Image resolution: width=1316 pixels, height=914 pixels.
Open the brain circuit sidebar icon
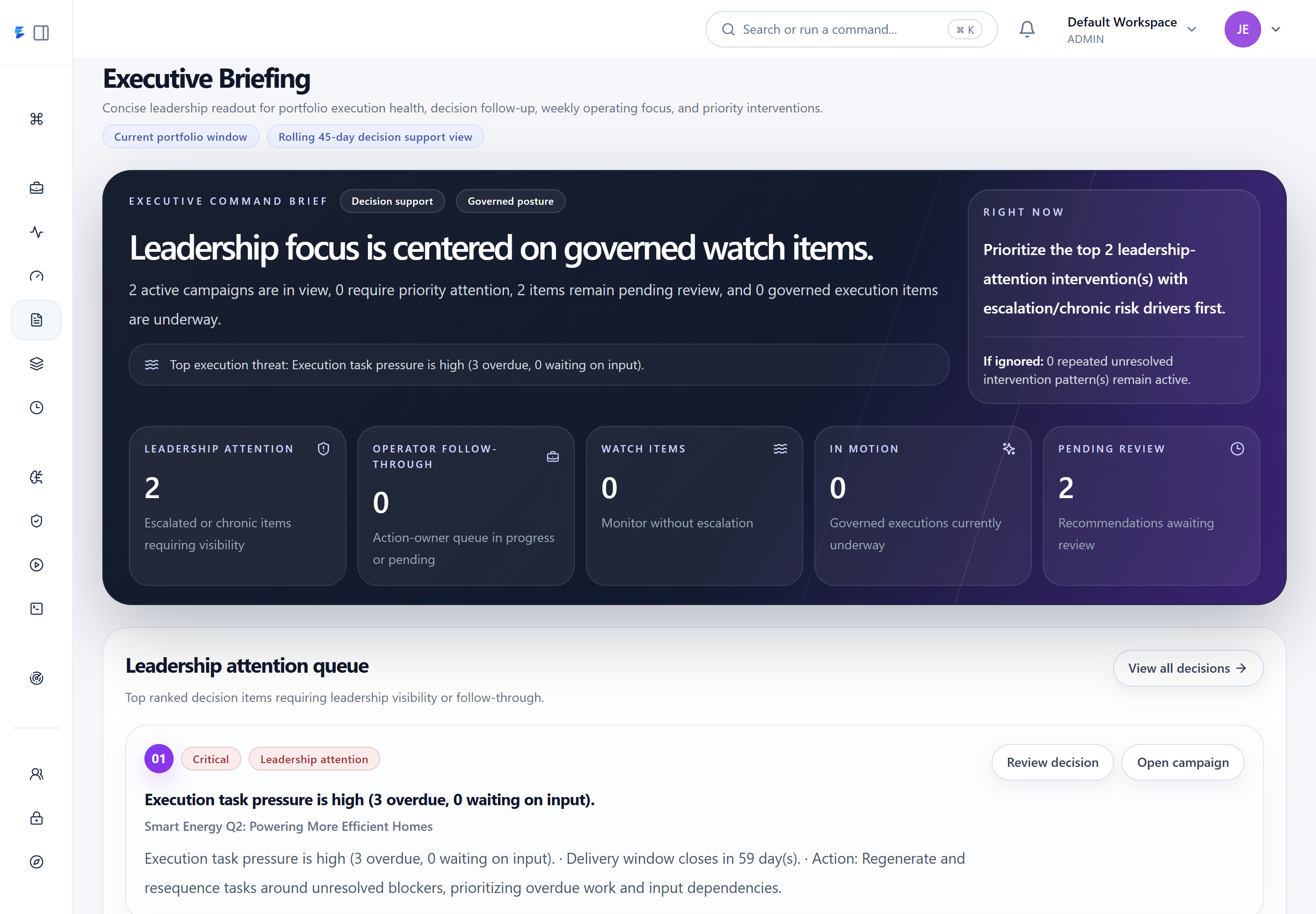[x=37, y=477]
